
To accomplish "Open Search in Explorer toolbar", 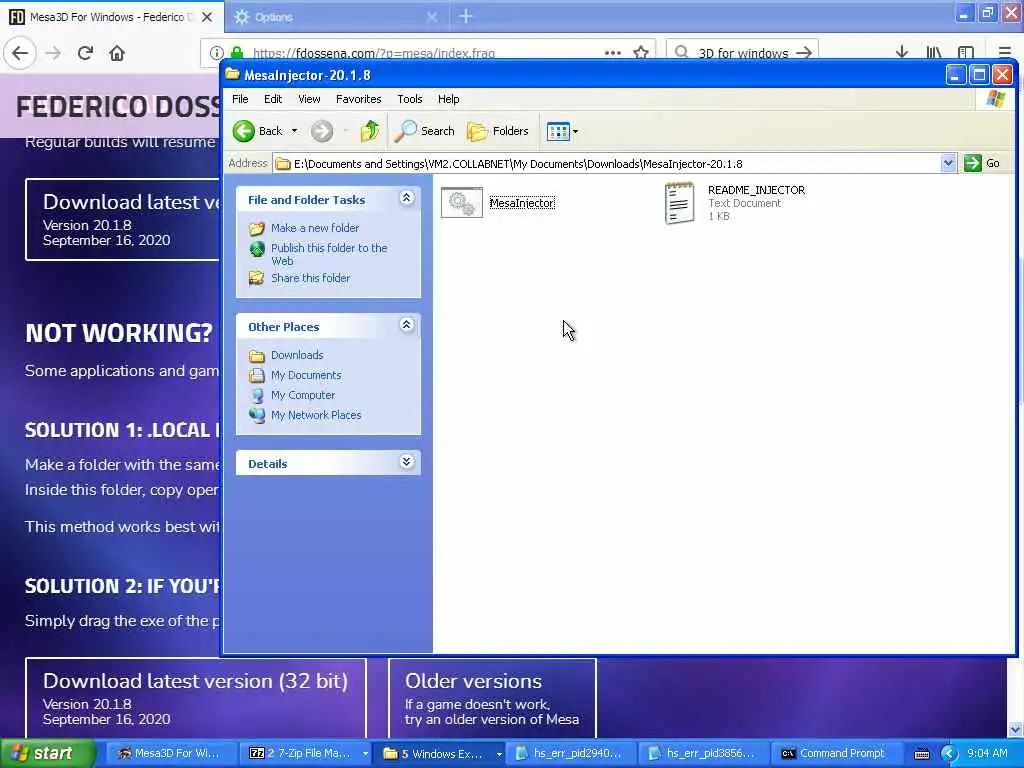I will click(x=424, y=131).
